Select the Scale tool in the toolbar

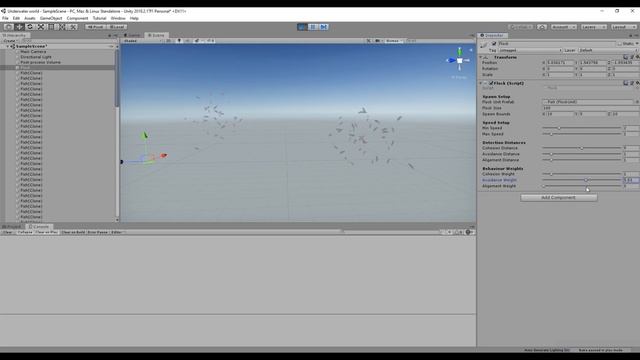click(x=40, y=27)
